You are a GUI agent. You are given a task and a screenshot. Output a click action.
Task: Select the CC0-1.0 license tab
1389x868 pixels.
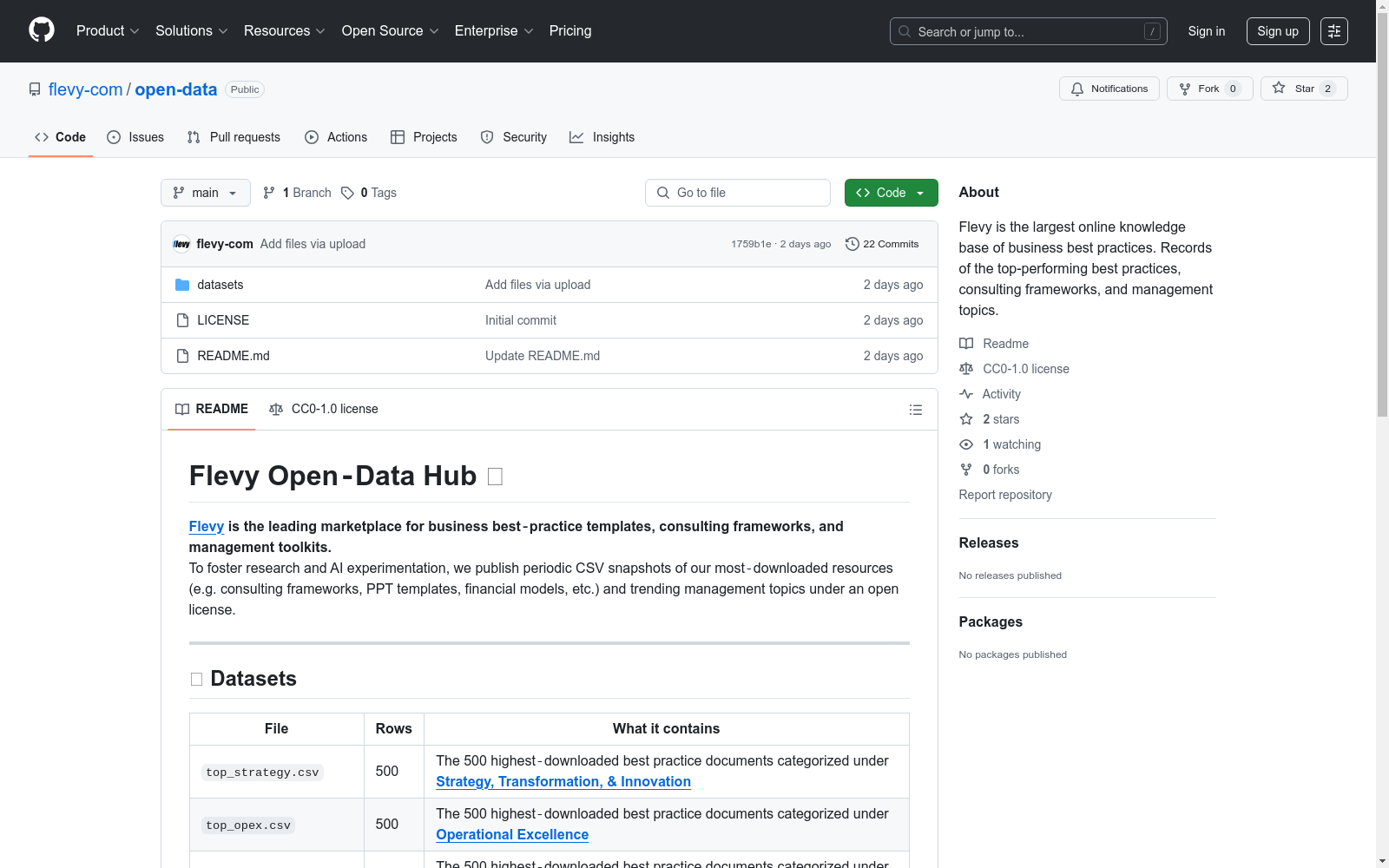pyautogui.click(x=324, y=409)
